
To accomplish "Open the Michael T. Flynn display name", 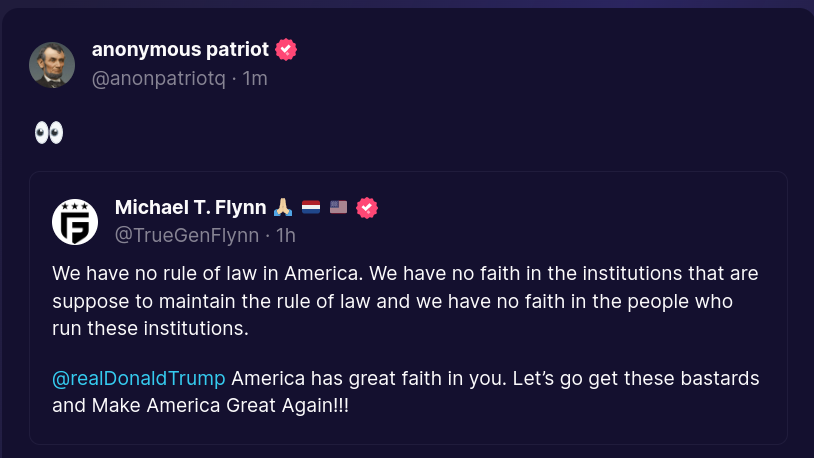I will (x=190, y=208).
